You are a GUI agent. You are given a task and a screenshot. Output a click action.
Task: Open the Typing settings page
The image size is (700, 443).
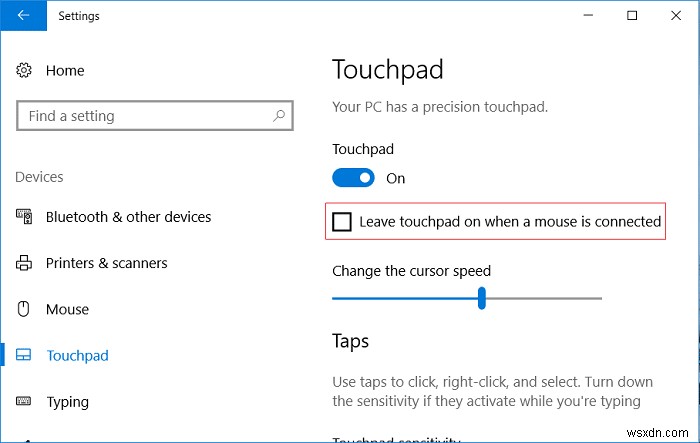[67, 402]
